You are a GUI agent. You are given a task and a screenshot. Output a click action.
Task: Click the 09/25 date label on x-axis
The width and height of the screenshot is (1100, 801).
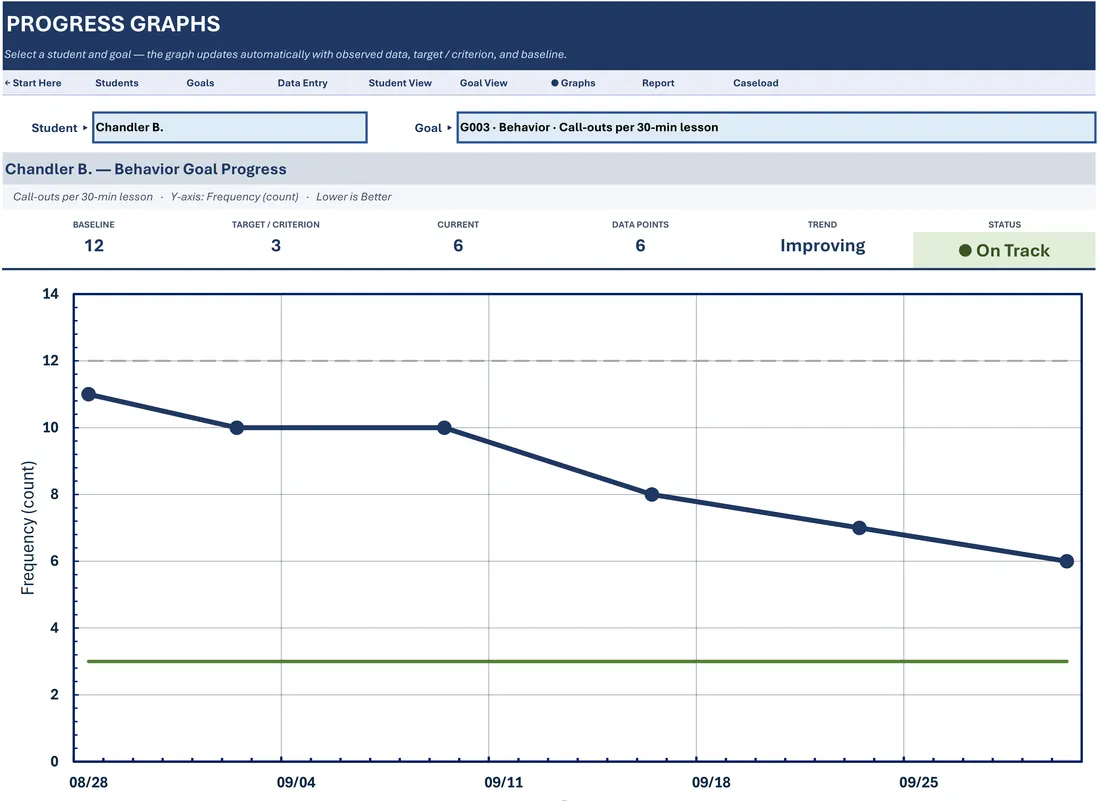click(x=918, y=782)
